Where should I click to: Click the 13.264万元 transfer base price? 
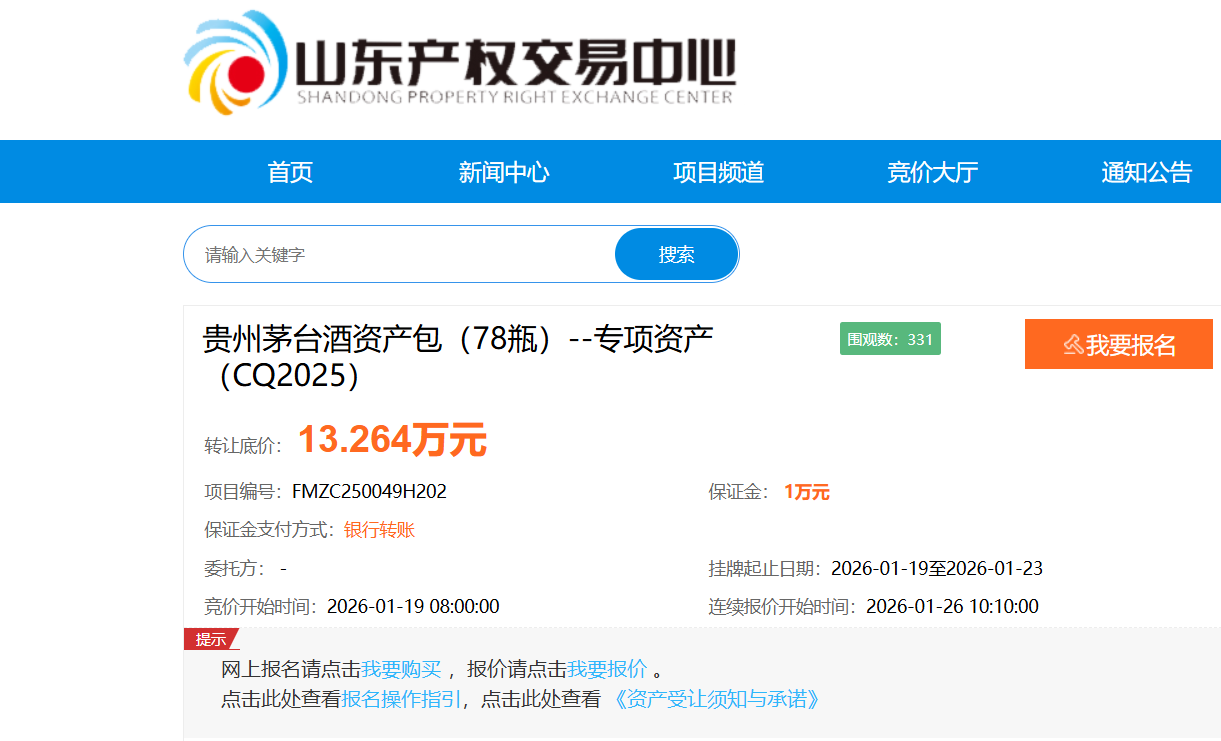tap(392, 440)
